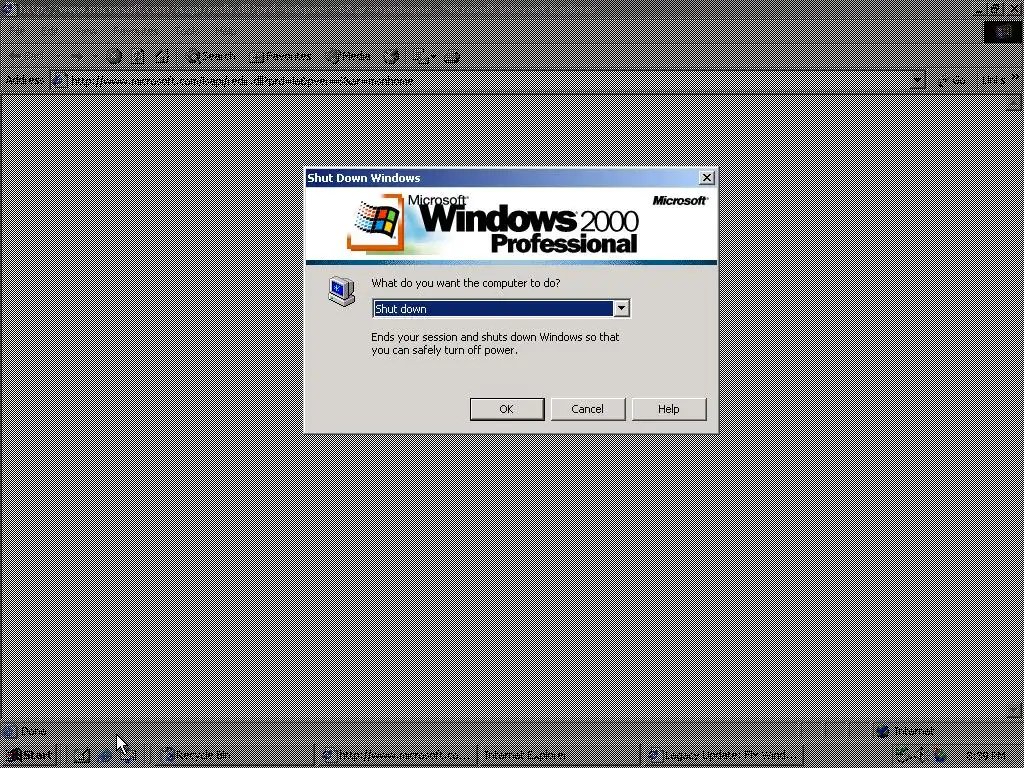Image resolution: width=1024 pixels, height=768 pixels.
Task: Switch to http://www.microsoft.co... taskbar button
Action: coord(396,755)
